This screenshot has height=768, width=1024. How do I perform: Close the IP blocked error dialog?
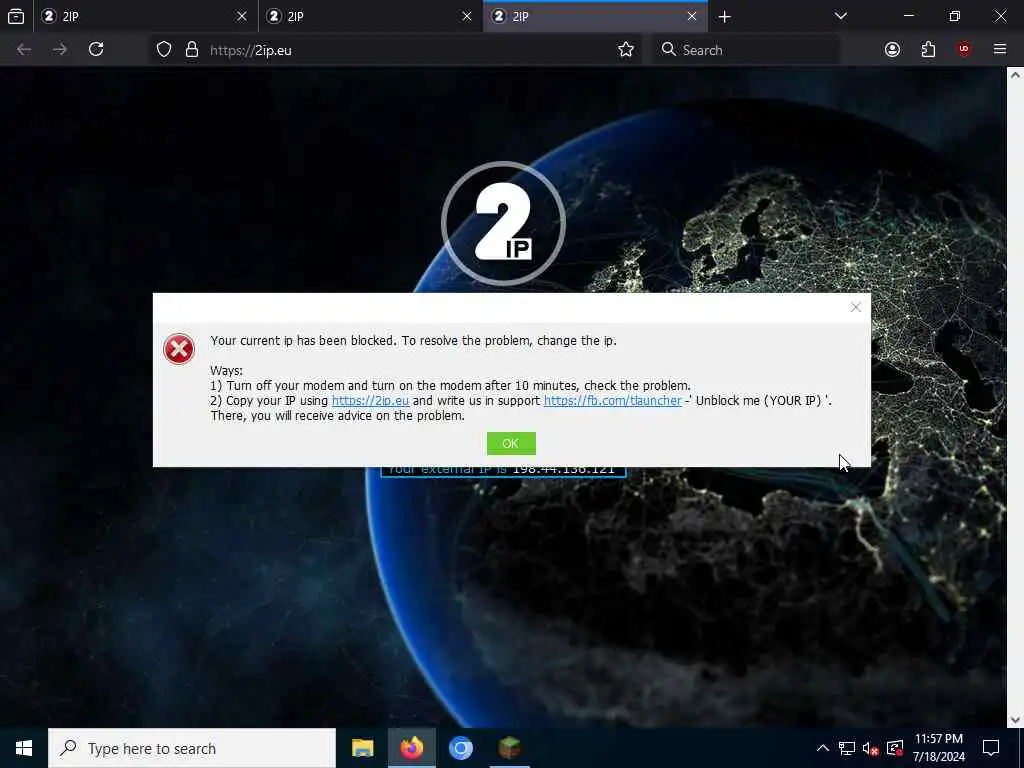[856, 307]
